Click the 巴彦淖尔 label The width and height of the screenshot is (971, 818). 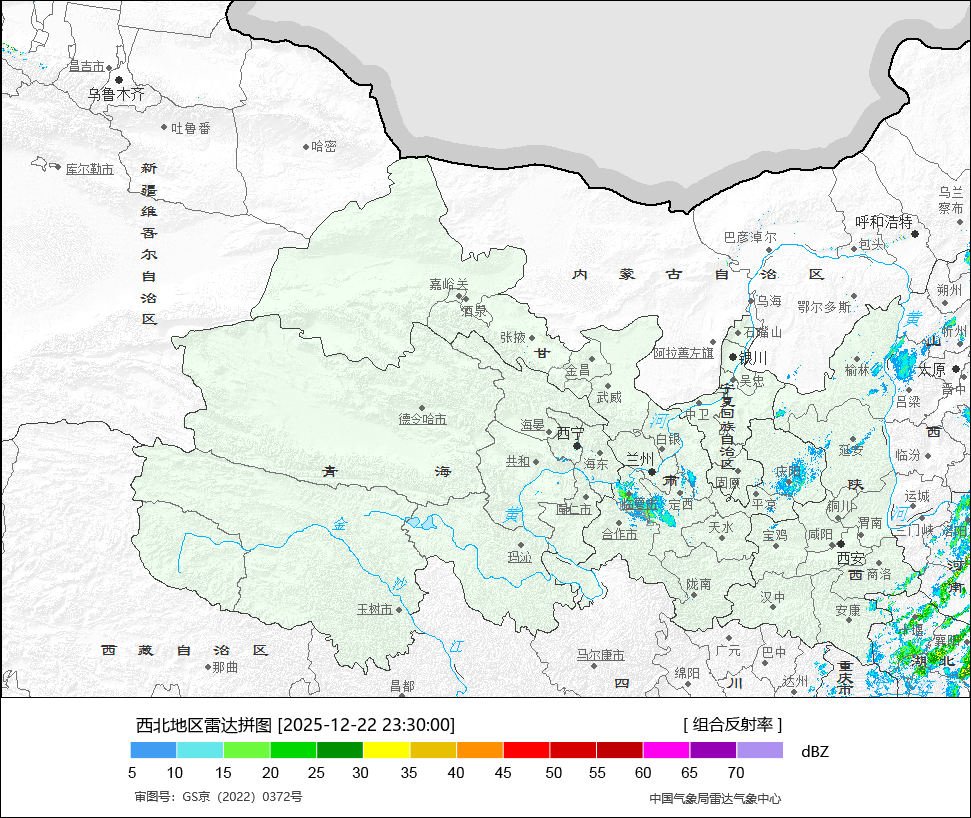[x=750, y=238]
